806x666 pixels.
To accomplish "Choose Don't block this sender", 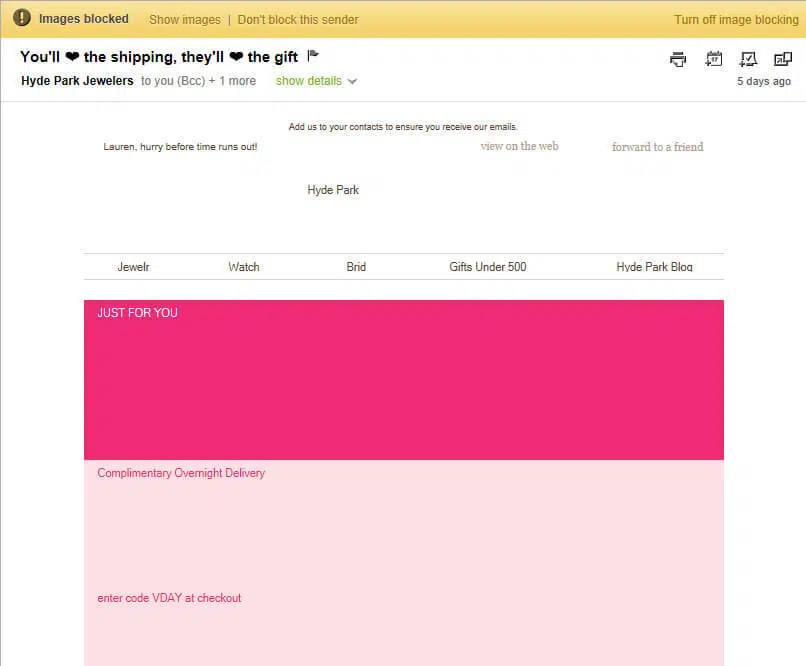I will pos(297,19).
